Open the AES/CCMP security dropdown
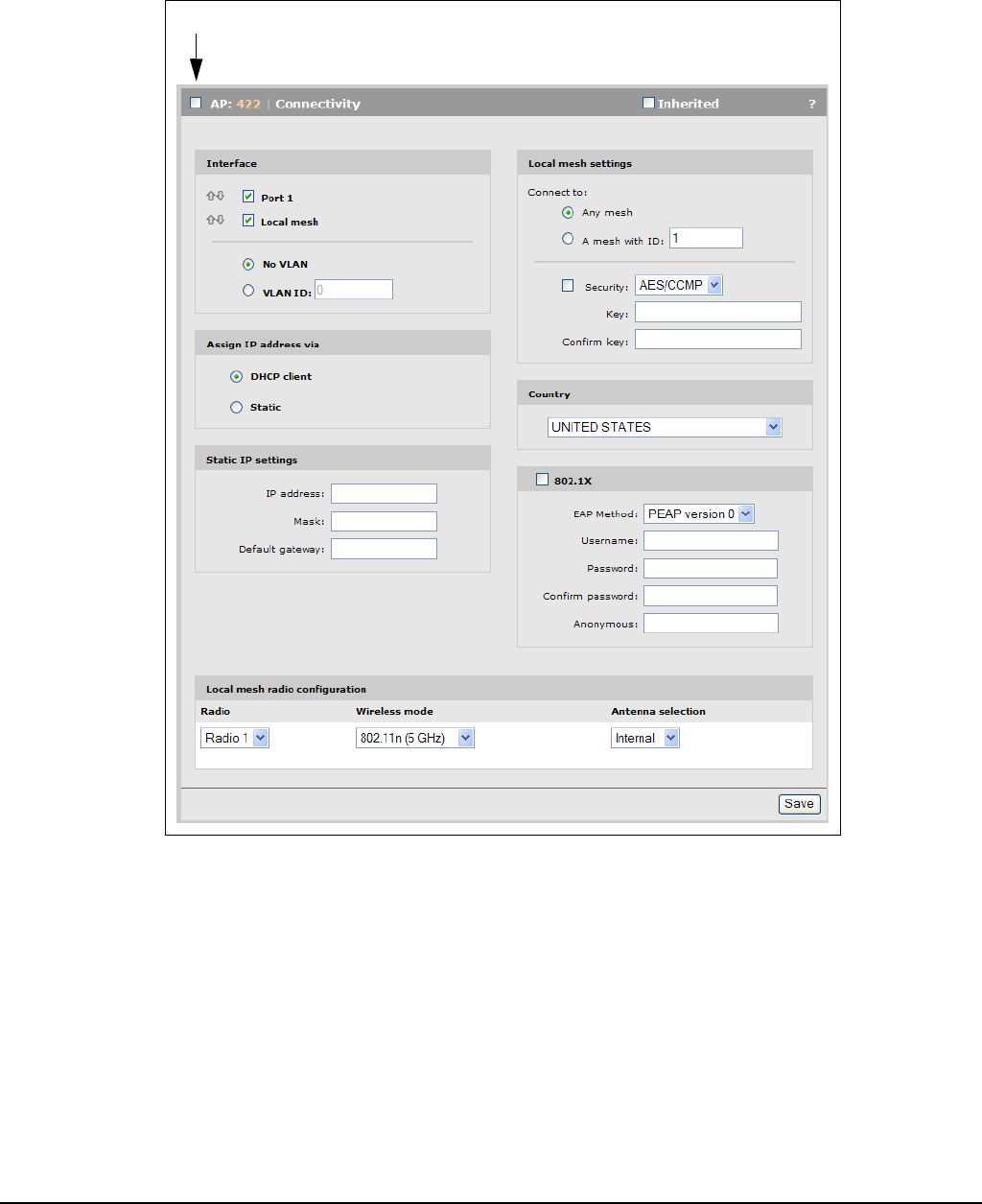The height and width of the screenshot is (1204, 982). pos(679,285)
